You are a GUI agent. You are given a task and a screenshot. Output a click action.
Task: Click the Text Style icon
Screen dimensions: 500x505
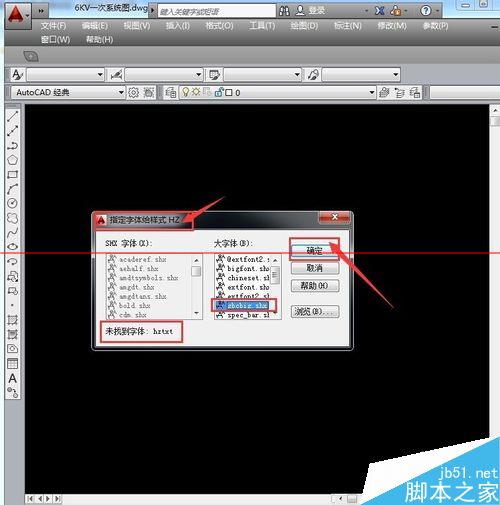17,75
